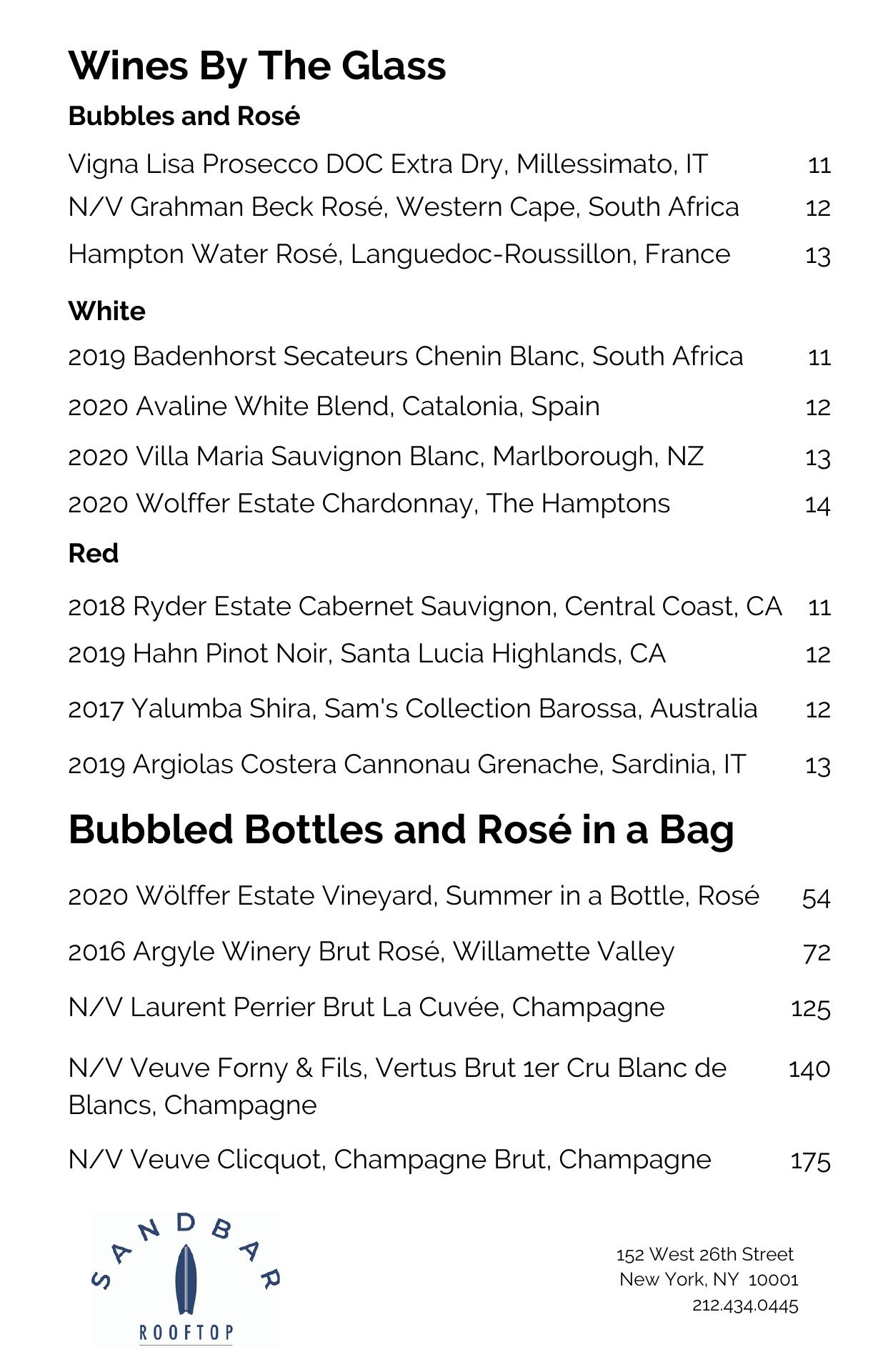Click the White section heading
This screenshot has width=888, height=1372.
pos(106,311)
